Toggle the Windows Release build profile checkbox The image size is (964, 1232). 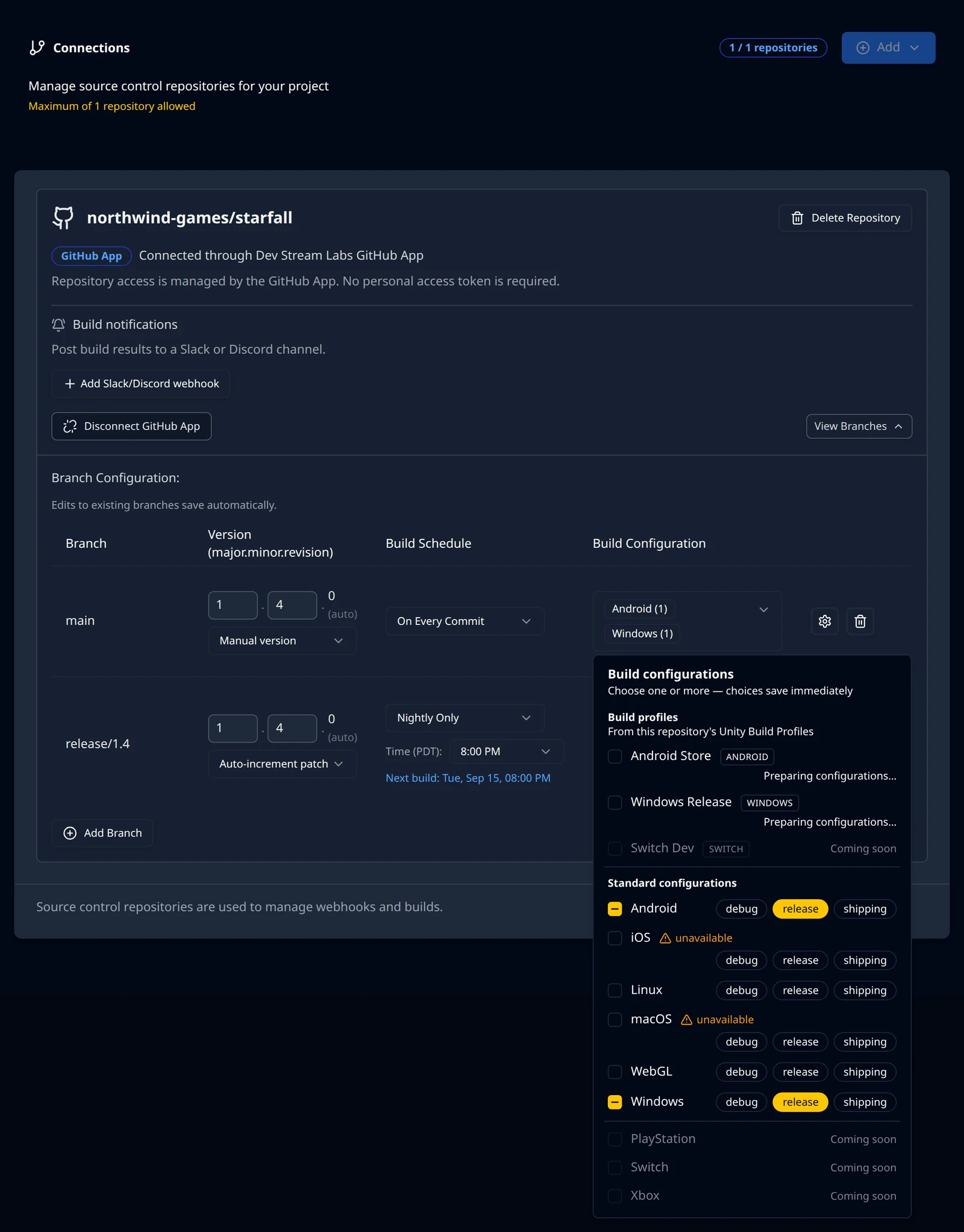click(x=615, y=802)
